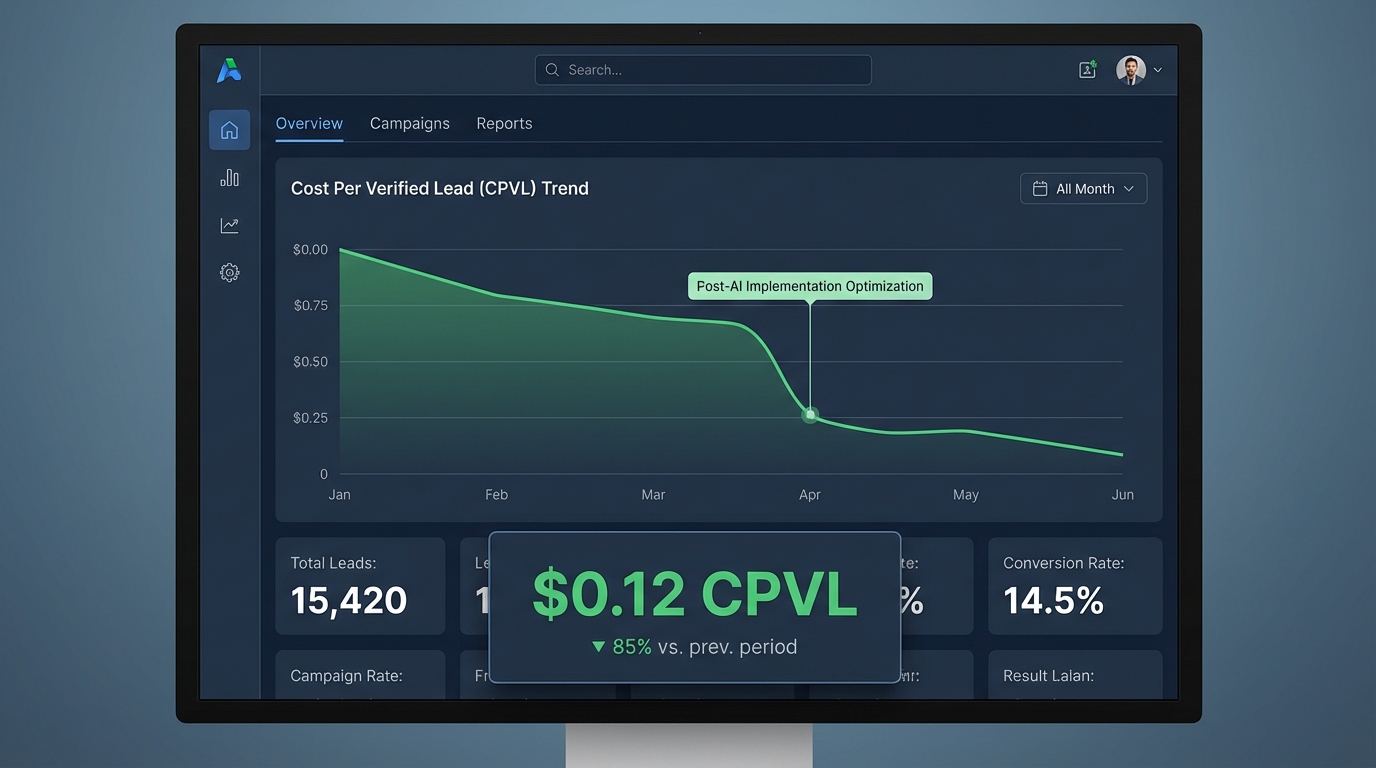Click the calendar icon beside All Month
This screenshot has width=1376, height=768.
point(1040,189)
